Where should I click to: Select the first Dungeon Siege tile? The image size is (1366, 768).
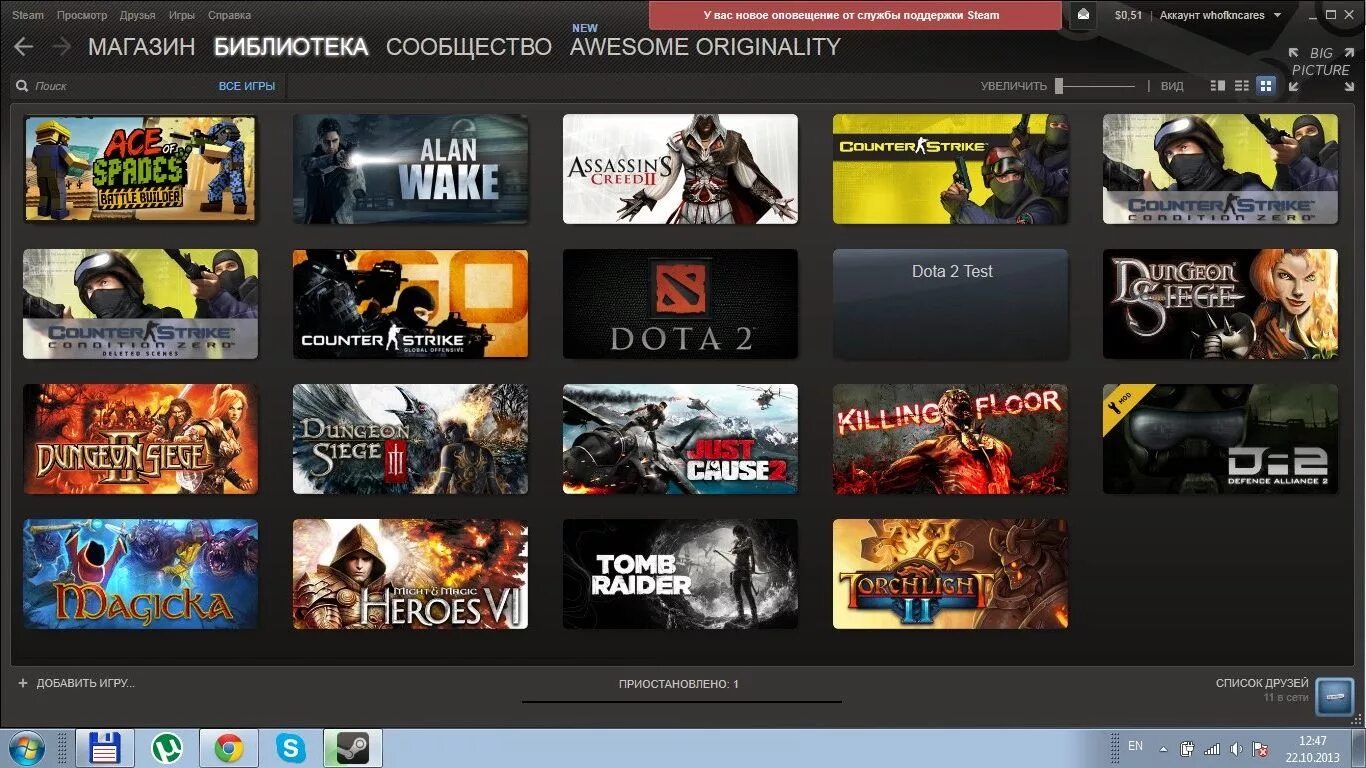(x=1220, y=304)
